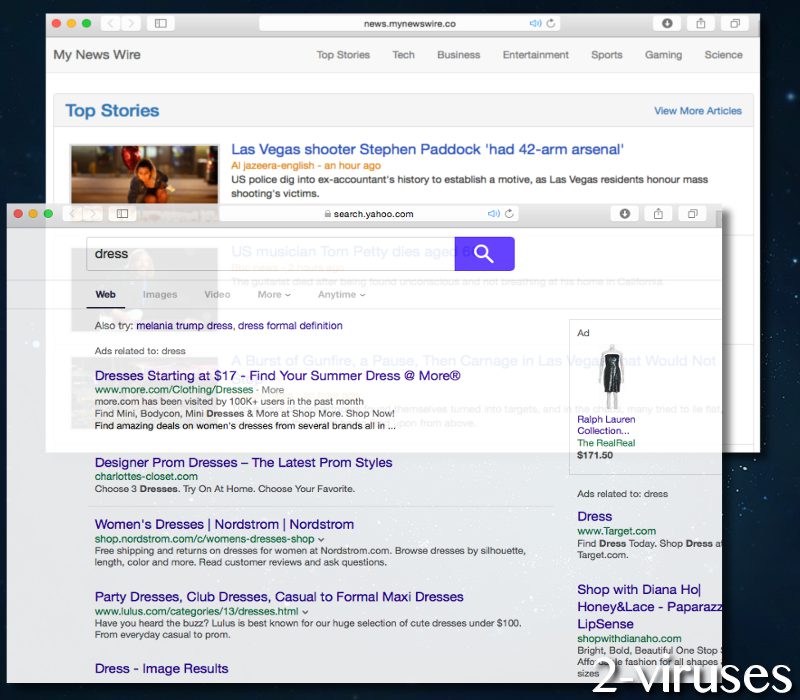Show all open tabs with the tab overview icon
This screenshot has width=800, height=700.
point(691,213)
